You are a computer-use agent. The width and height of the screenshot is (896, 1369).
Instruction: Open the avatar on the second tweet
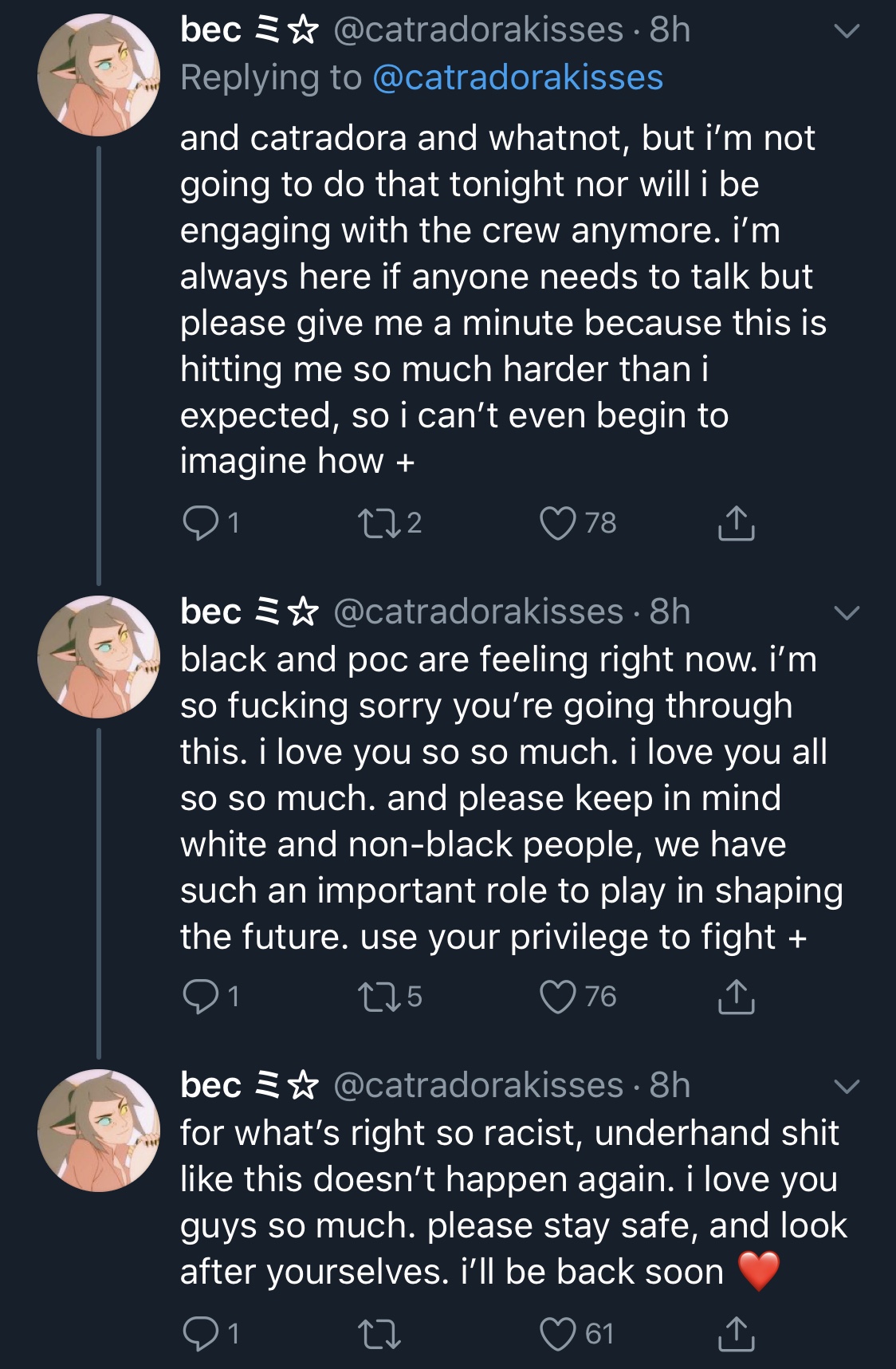pos(99,657)
